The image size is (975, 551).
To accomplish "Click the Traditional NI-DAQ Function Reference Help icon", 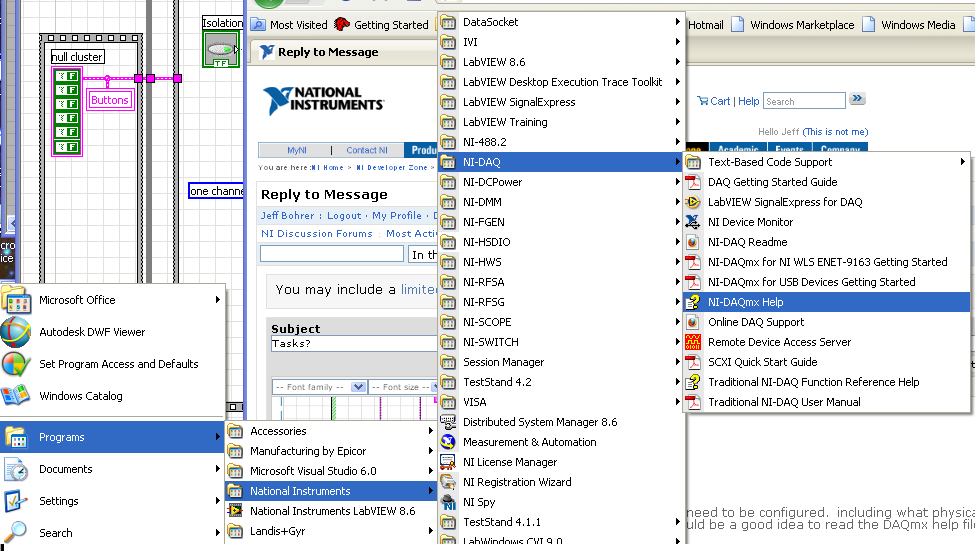I will click(x=693, y=382).
